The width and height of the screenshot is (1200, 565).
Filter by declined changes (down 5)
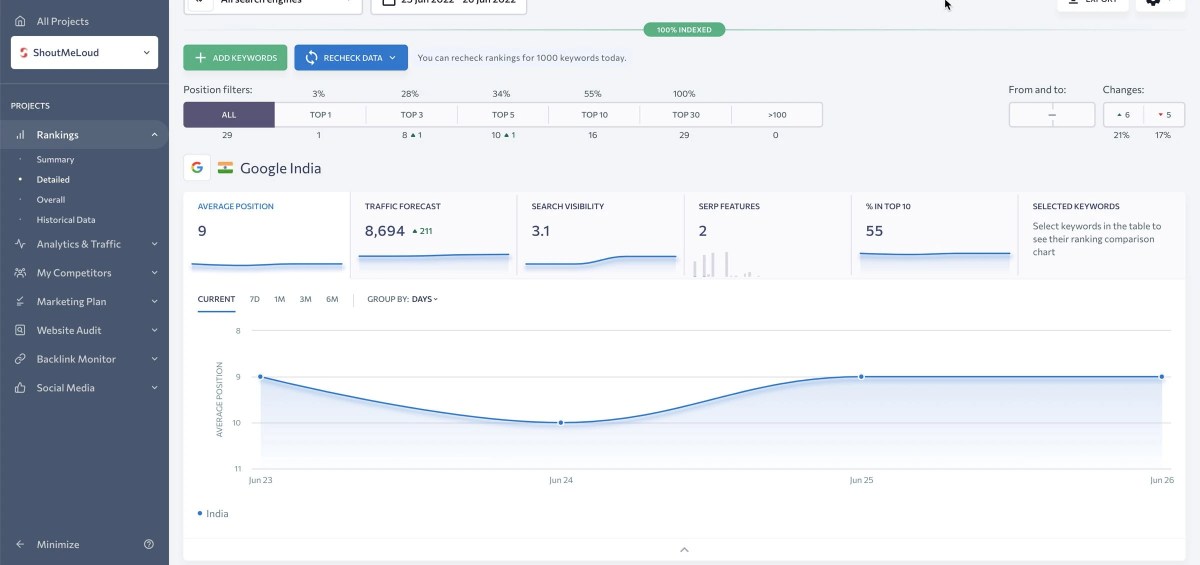tap(1163, 115)
